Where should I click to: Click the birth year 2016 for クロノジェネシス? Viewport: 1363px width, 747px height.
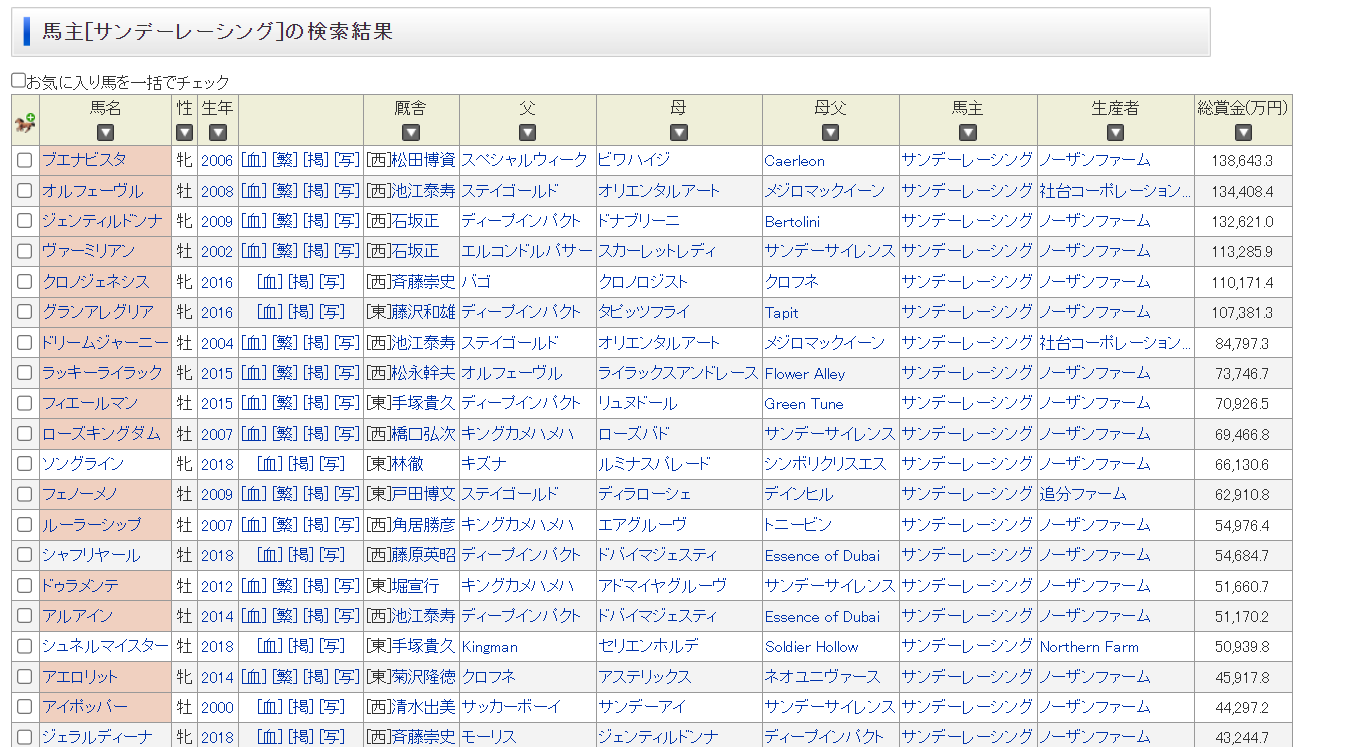[216, 283]
